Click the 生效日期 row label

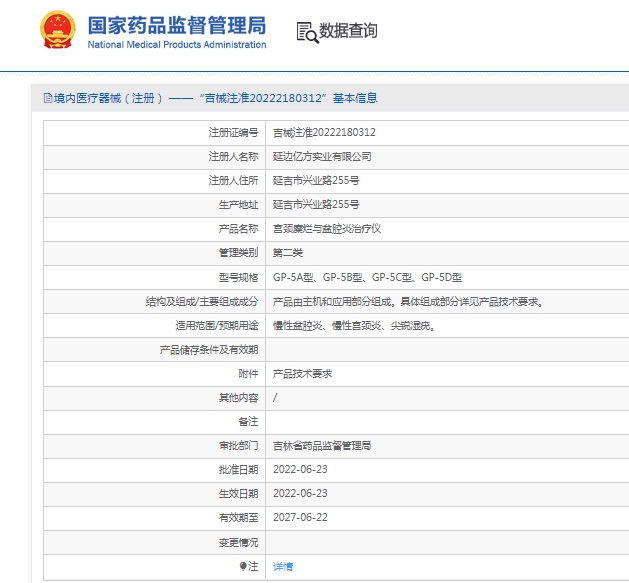point(238,494)
